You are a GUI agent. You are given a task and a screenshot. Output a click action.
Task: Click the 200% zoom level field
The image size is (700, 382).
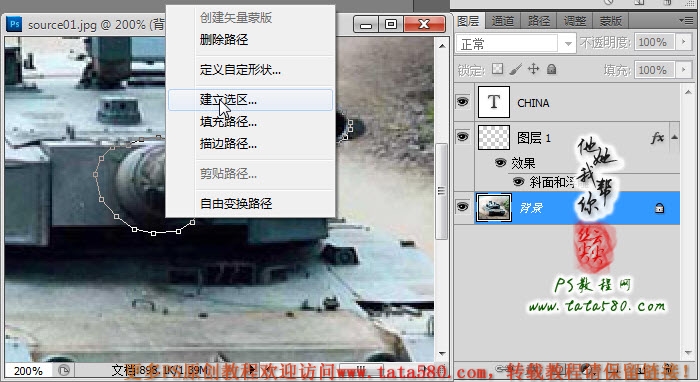(28, 371)
